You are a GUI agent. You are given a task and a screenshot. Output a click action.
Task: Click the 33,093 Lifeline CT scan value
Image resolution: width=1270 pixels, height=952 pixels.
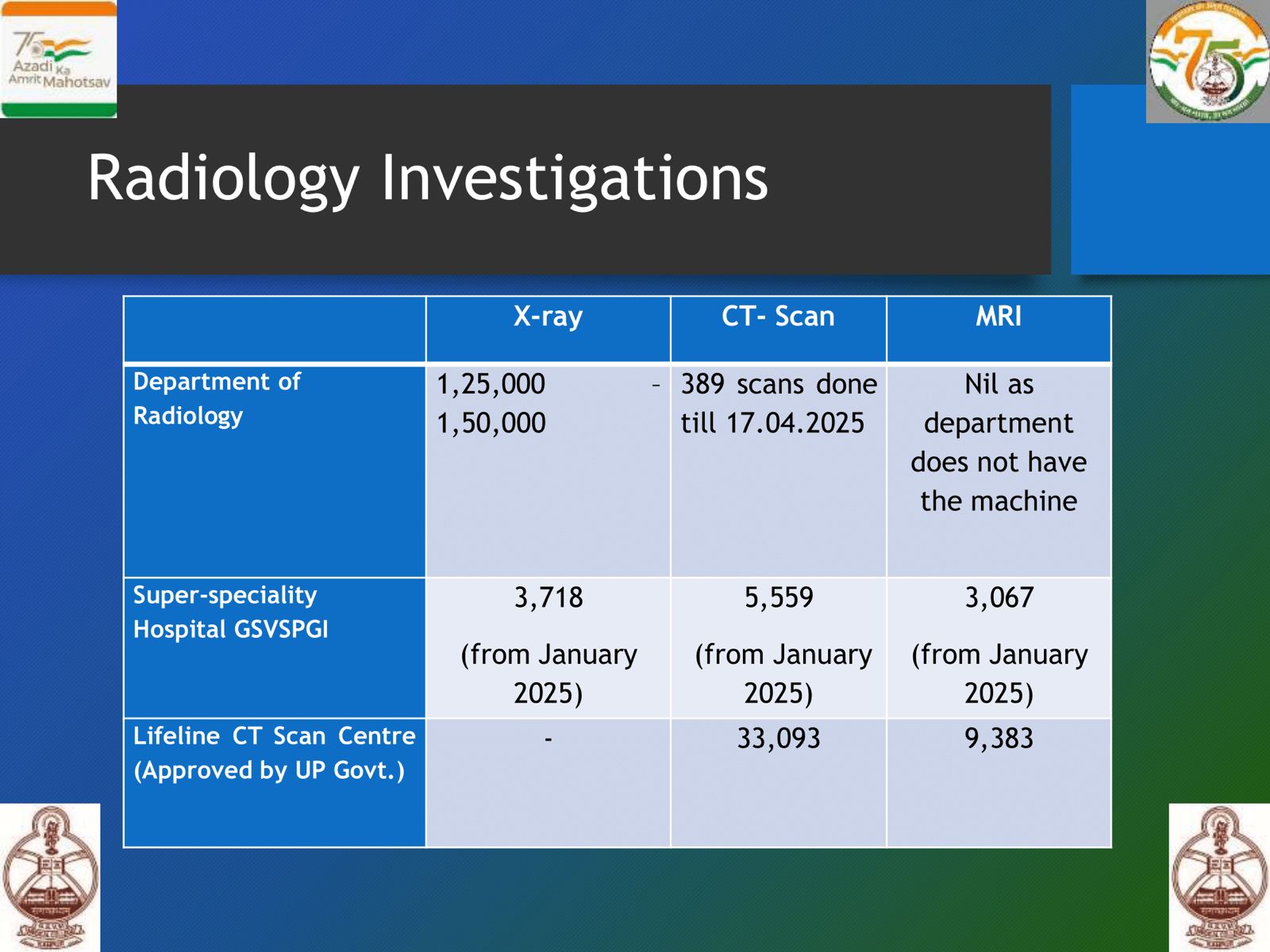click(778, 739)
